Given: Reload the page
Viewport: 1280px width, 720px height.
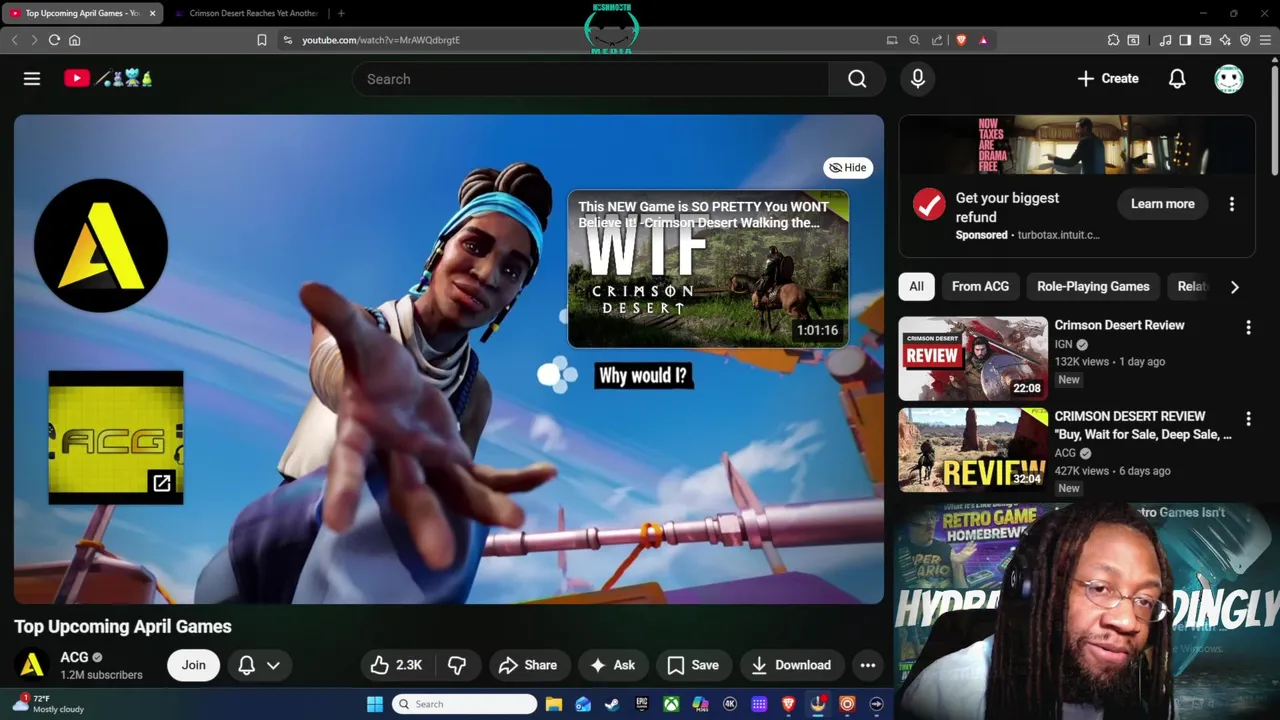Looking at the screenshot, I should click(54, 40).
